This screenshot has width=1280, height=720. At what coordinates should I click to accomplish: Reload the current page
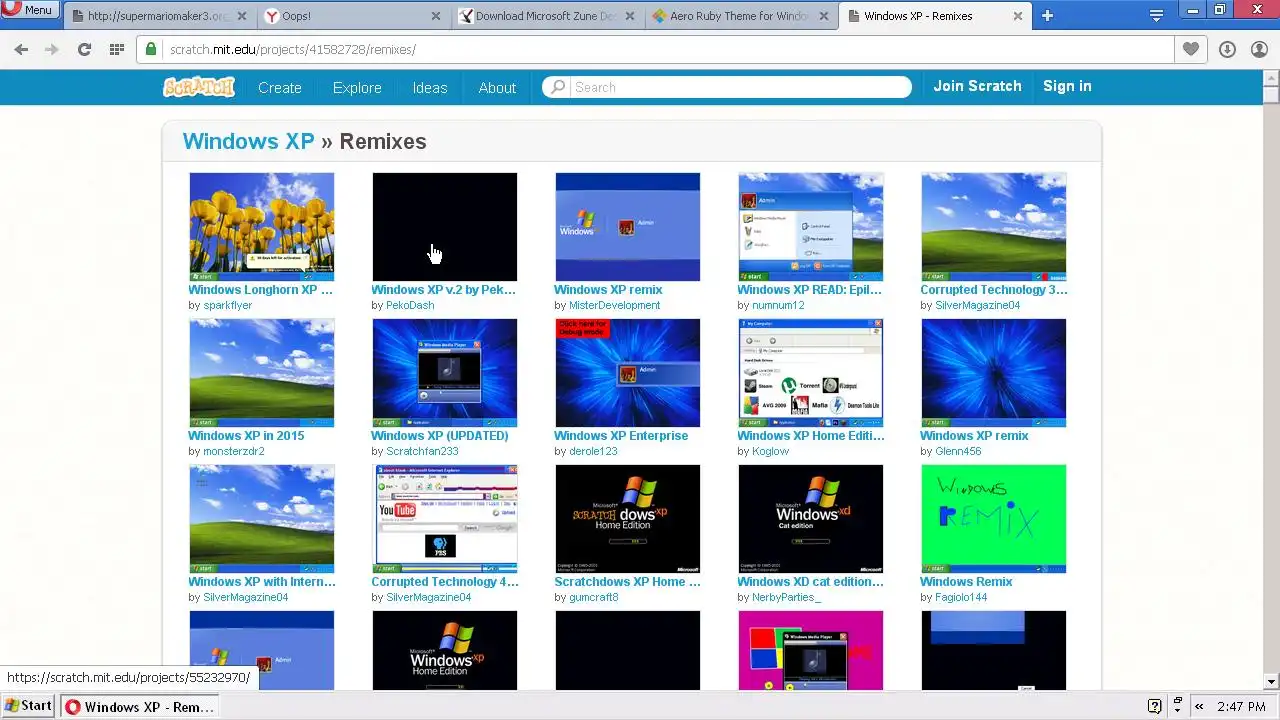coord(84,49)
